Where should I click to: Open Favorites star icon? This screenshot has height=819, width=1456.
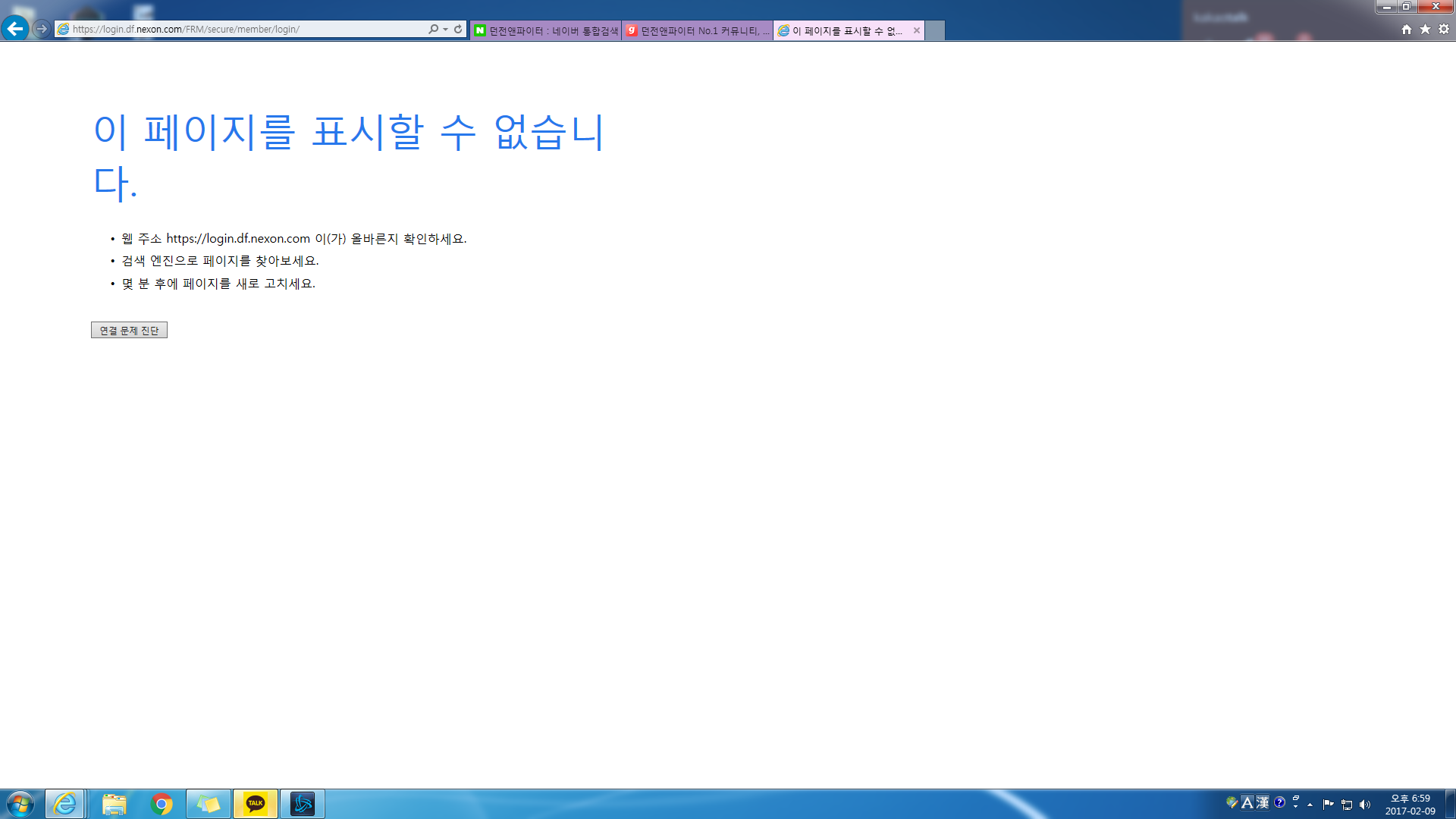pyautogui.click(x=1425, y=29)
